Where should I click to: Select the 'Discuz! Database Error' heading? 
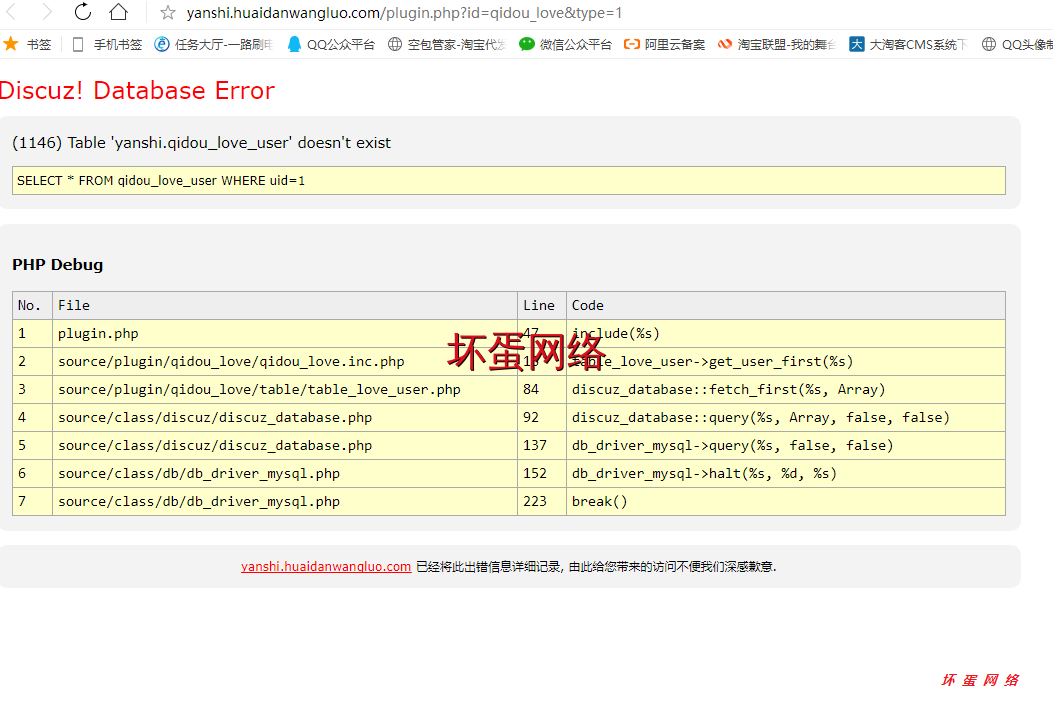(x=137, y=91)
